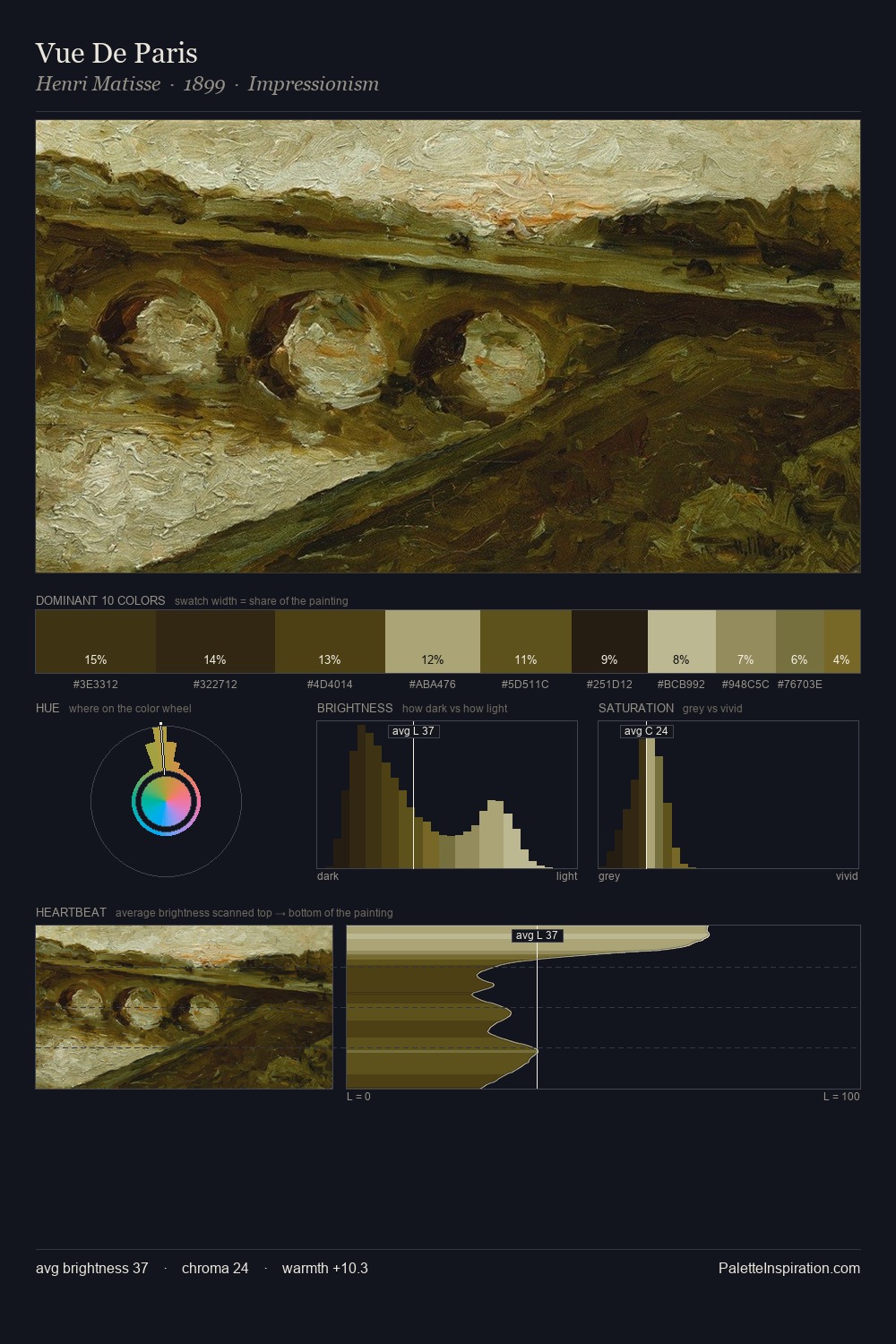Click "average brightness scanned top → bottom" caption

pyautogui.click(x=254, y=913)
